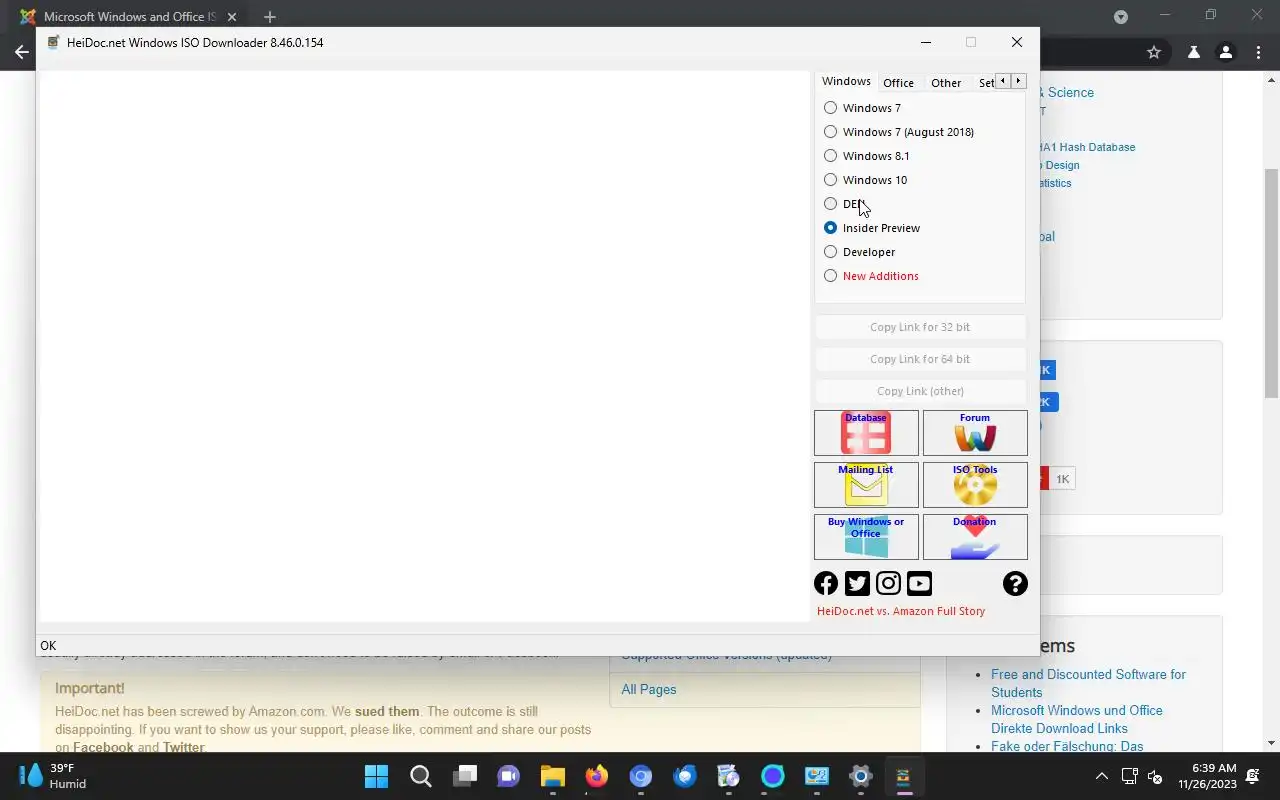
Task: Open Thunderbird from the taskbar
Action: pos(685,776)
